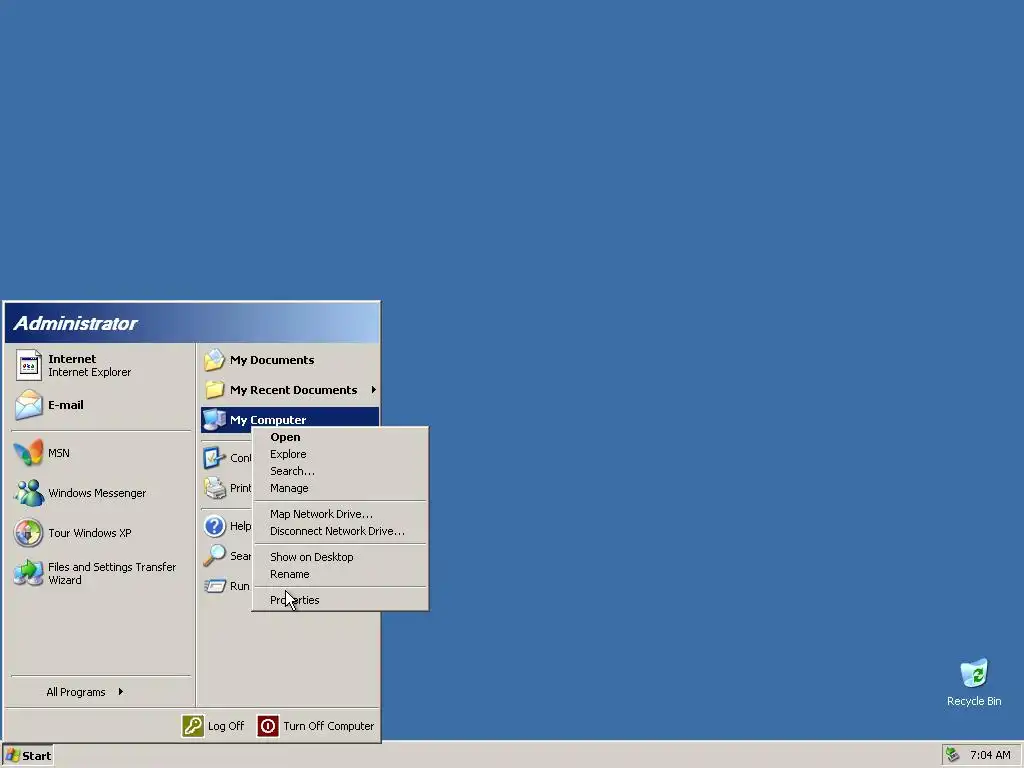Click the Log Off key icon
The width and height of the screenshot is (1024, 768).
(193, 726)
